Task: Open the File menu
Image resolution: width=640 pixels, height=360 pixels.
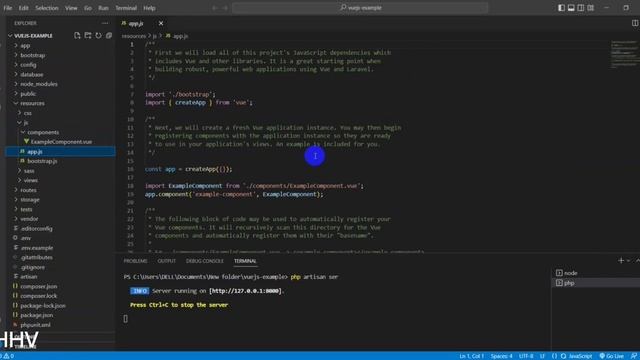Action: pos(8,8)
